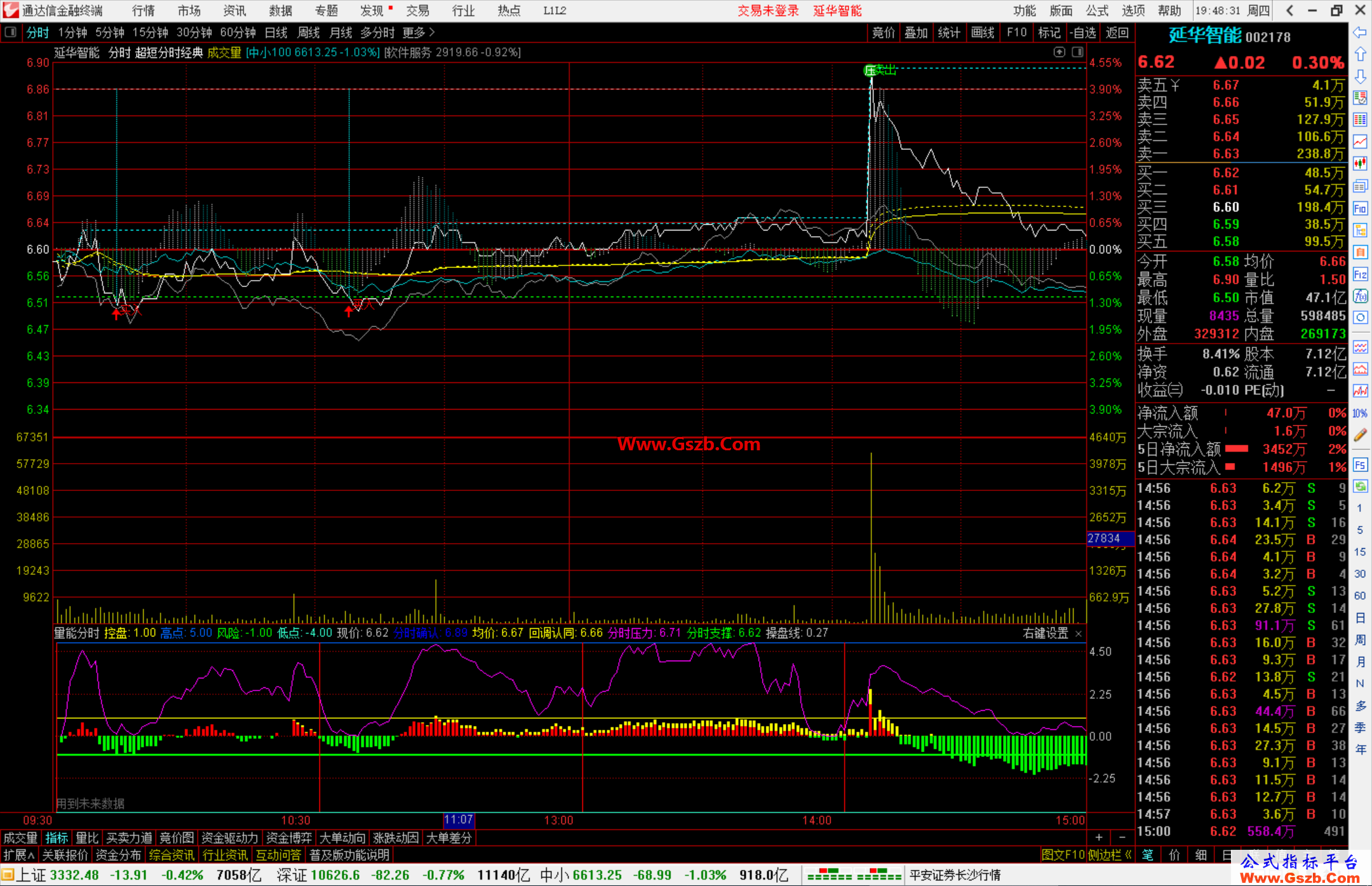Image resolution: width=1372 pixels, height=886 pixels.
Task: Switch to the 30分钟 period
Action: coord(194,32)
